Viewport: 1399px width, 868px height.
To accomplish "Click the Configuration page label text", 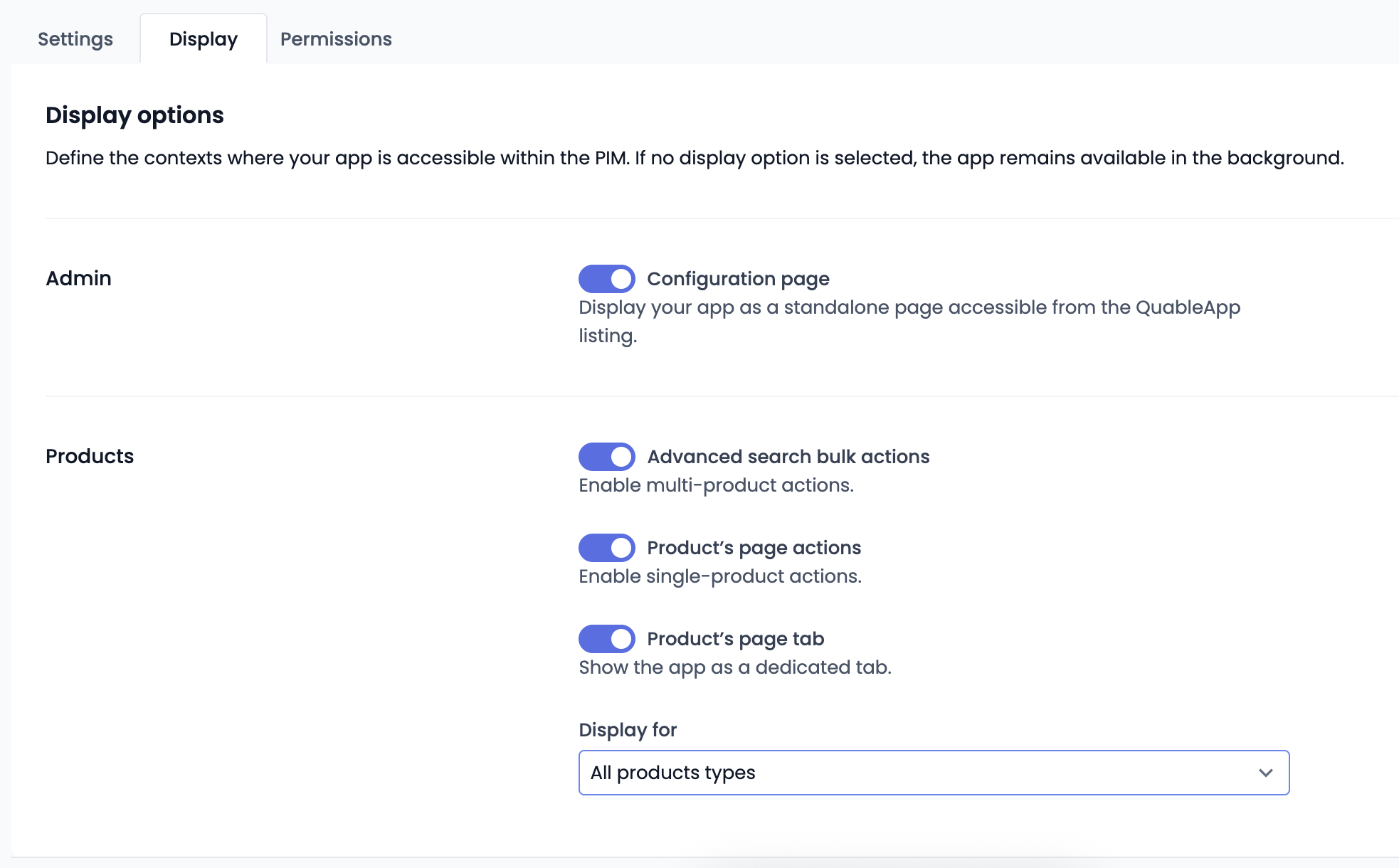I will [738, 279].
